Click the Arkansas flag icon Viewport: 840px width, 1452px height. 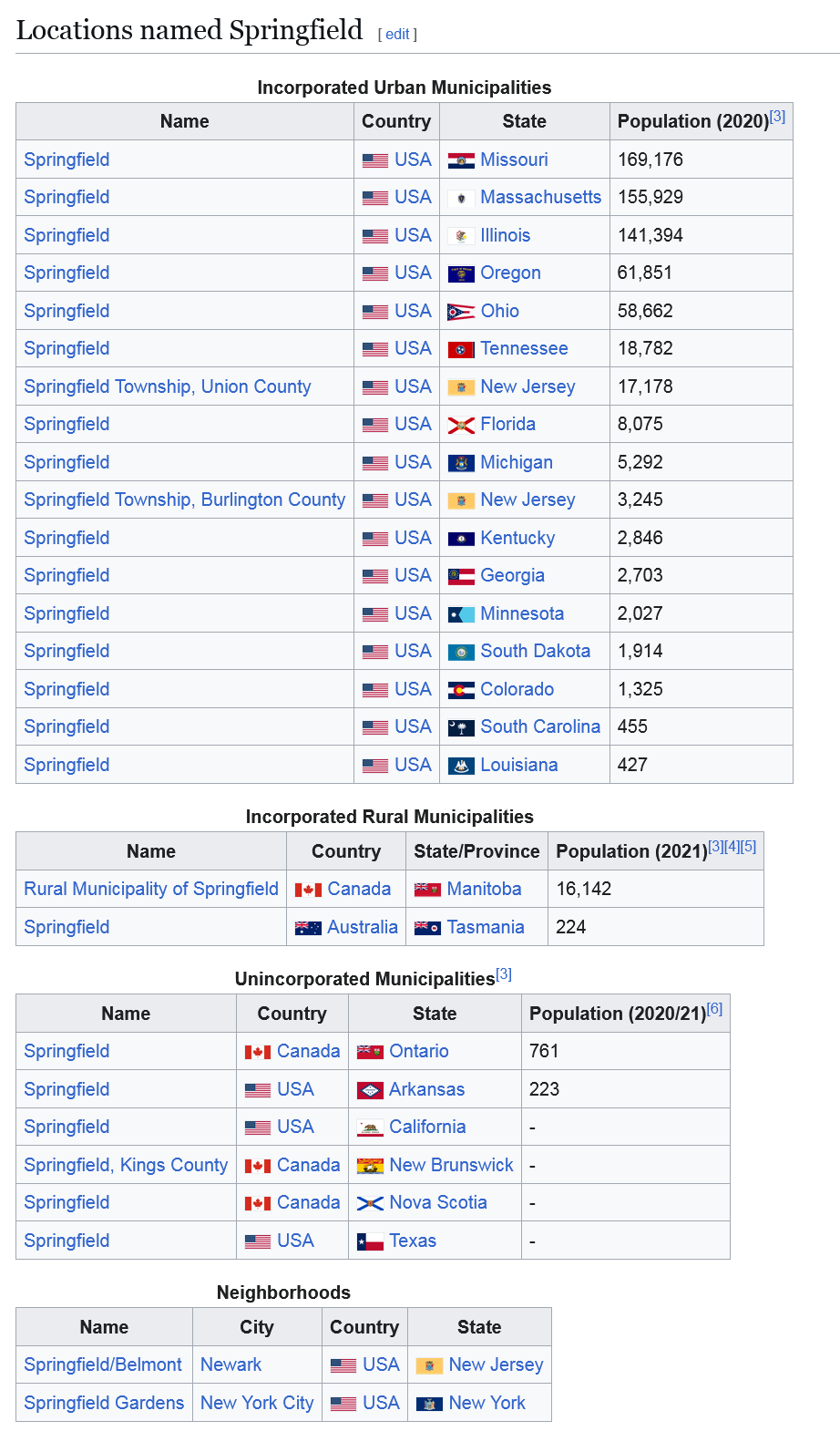370,1090
